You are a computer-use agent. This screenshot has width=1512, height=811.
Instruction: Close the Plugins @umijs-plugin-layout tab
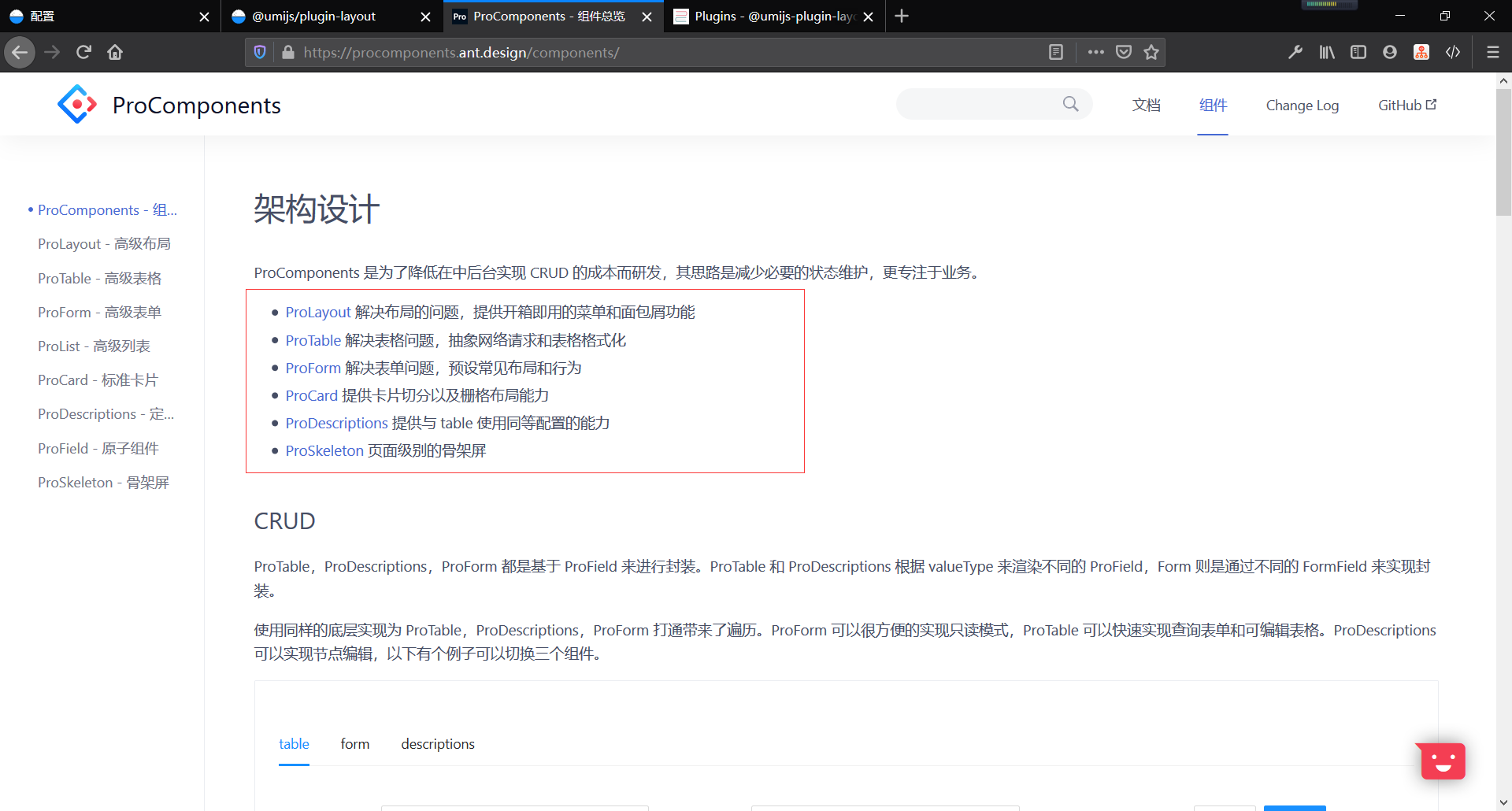pyautogui.click(x=868, y=17)
